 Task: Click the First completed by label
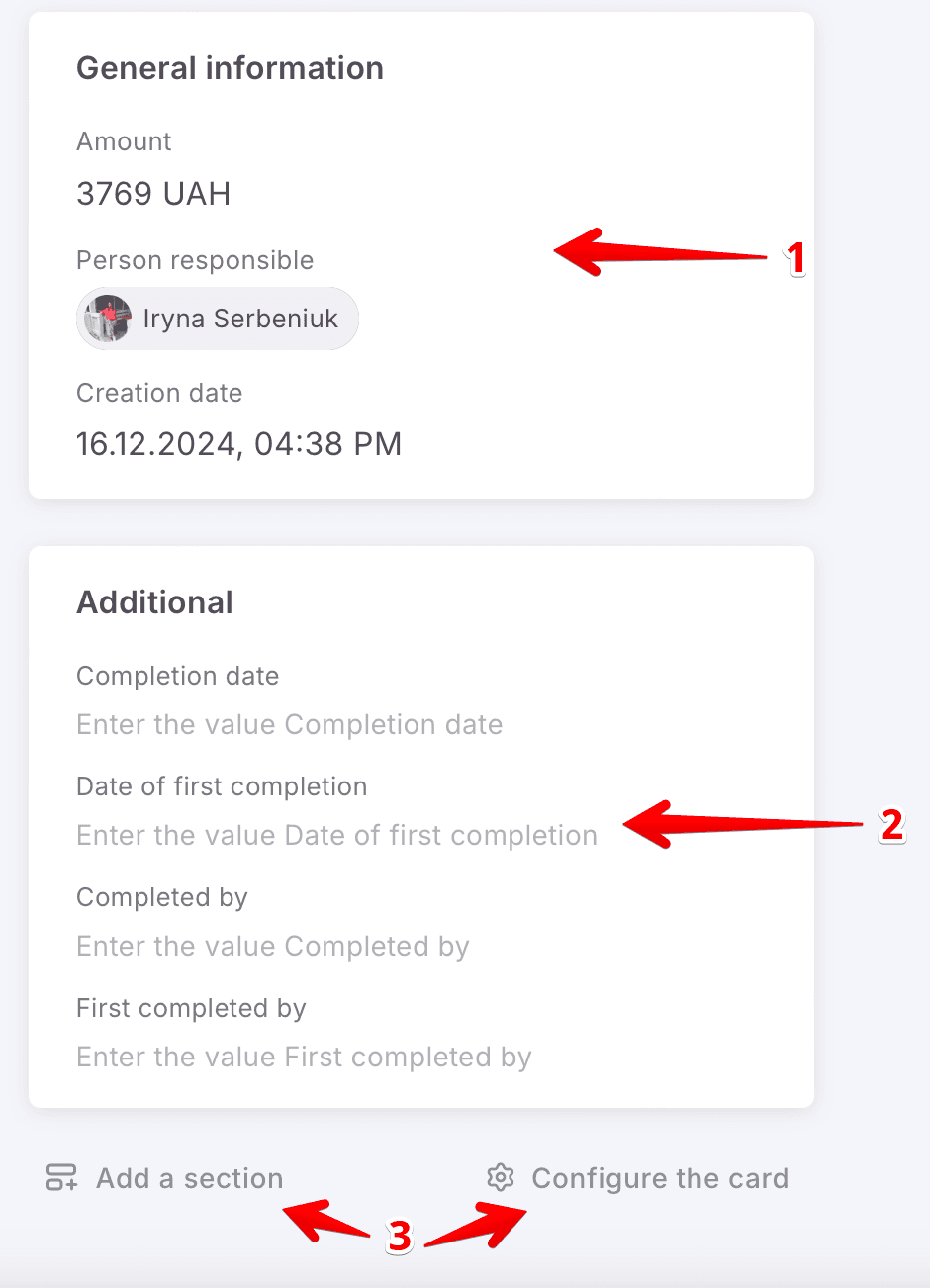(191, 1008)
